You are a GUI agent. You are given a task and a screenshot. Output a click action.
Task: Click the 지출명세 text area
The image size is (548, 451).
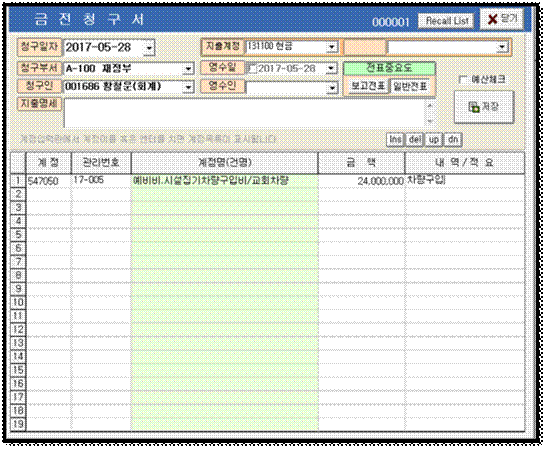pos(244,113)
